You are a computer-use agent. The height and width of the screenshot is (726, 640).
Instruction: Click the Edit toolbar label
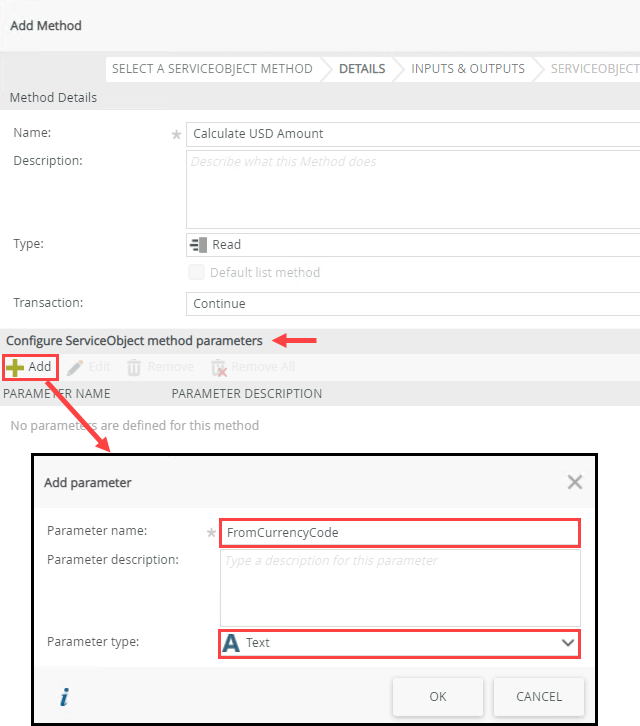pos(100,367)
